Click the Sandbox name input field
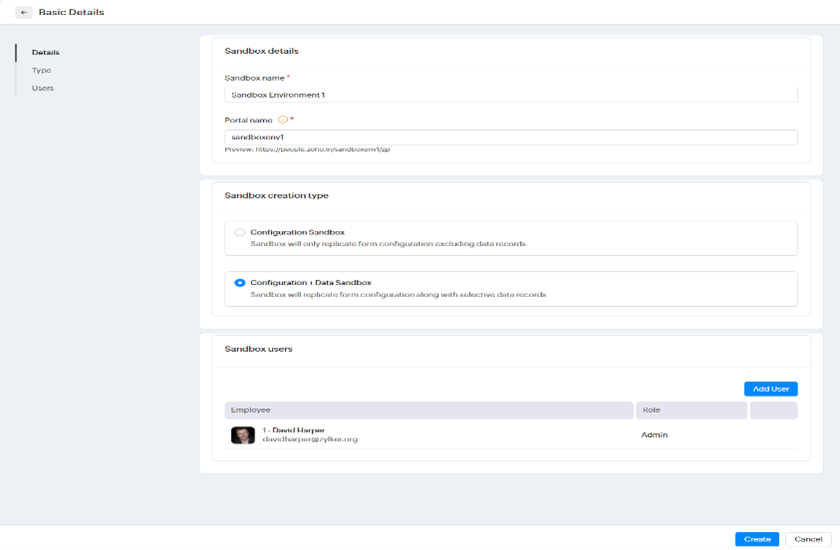 point(510,95)
